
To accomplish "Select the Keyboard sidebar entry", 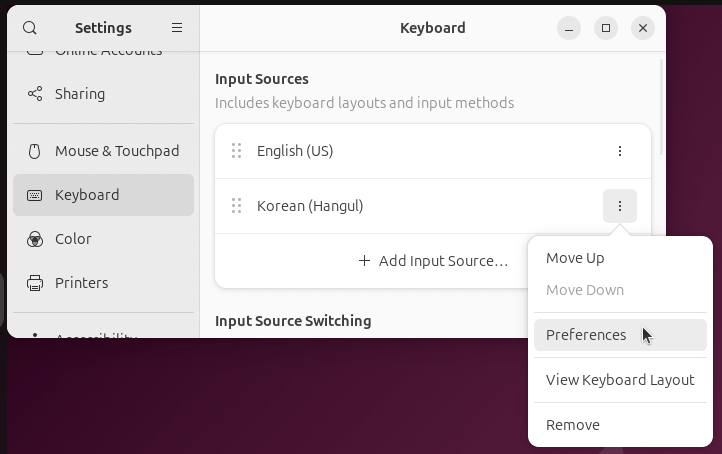I will (x=104, y=195).
